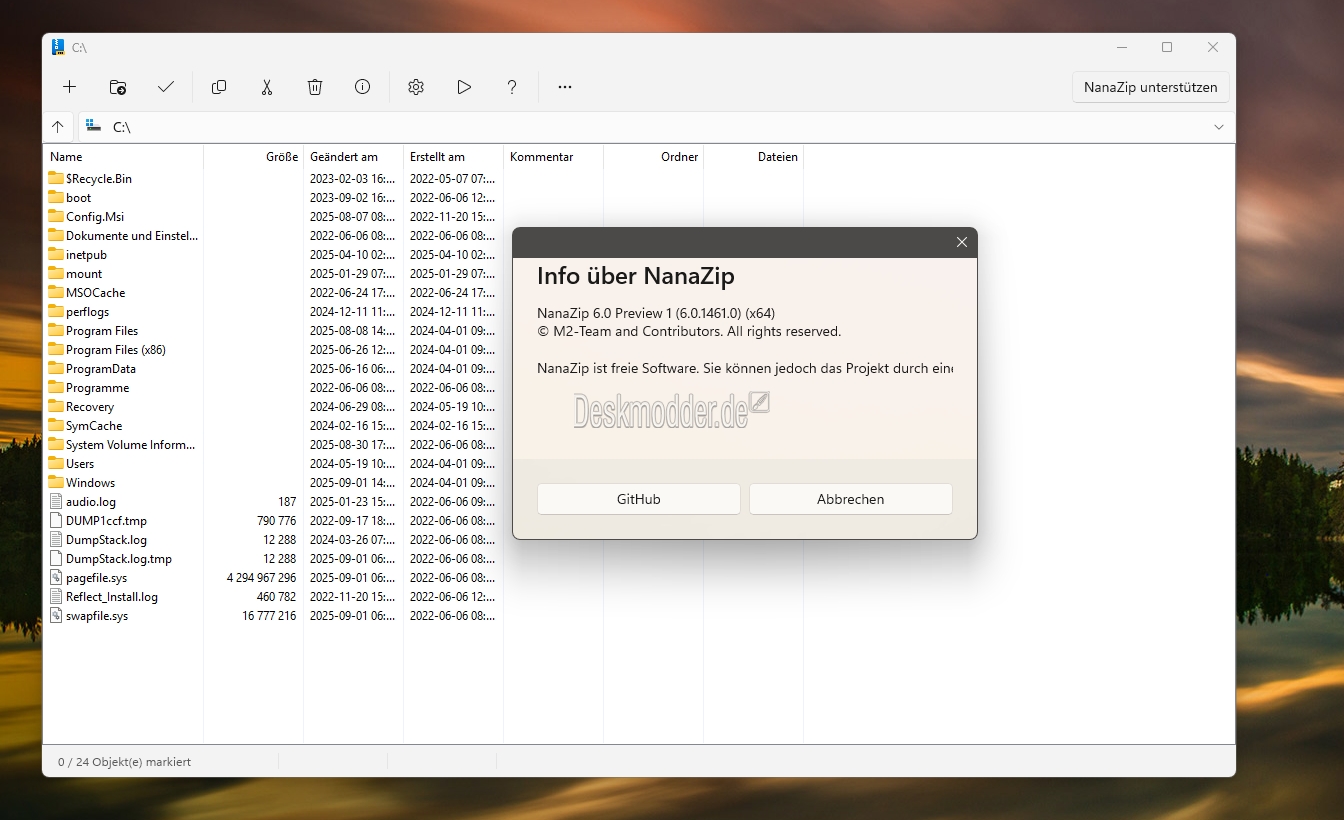Select the Recovery folder name
The height and width of the screenshot is (820, 1344).
[x=90, y=407]
